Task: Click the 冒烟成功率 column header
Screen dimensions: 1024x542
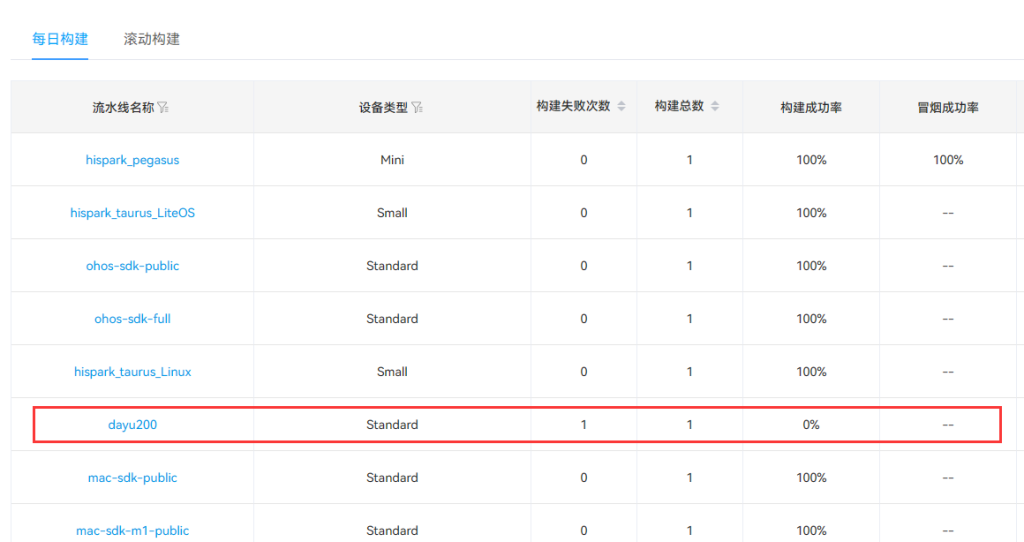Action: (x=948, y=107)
